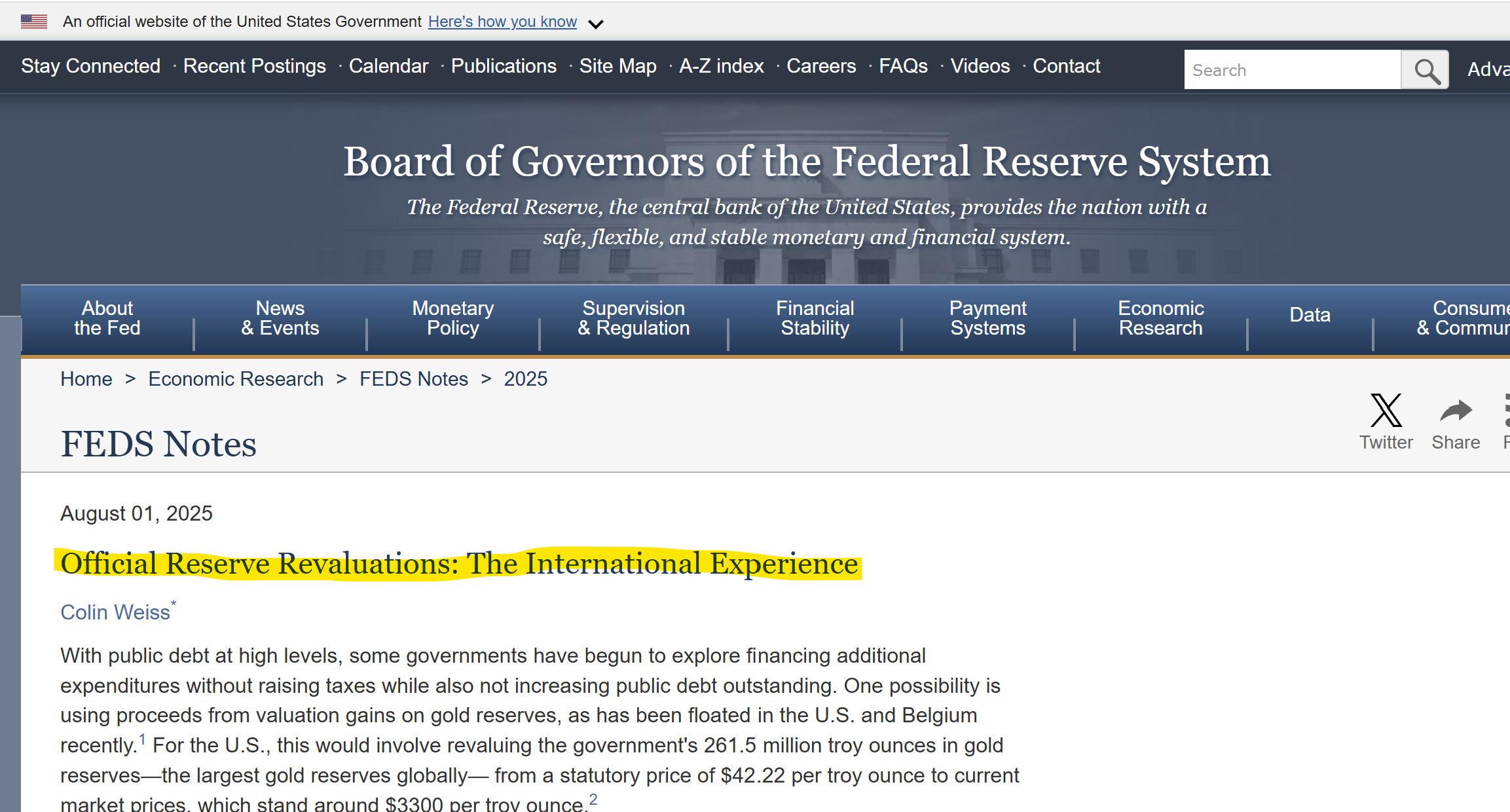
Task: Click inside the Search input field
Action: (1292, 70)
